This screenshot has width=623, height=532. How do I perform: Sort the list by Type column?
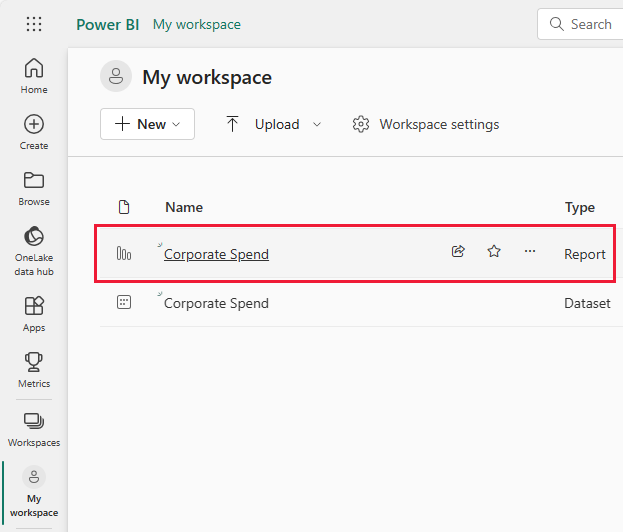pyautogui.click(x=580, y=207)
